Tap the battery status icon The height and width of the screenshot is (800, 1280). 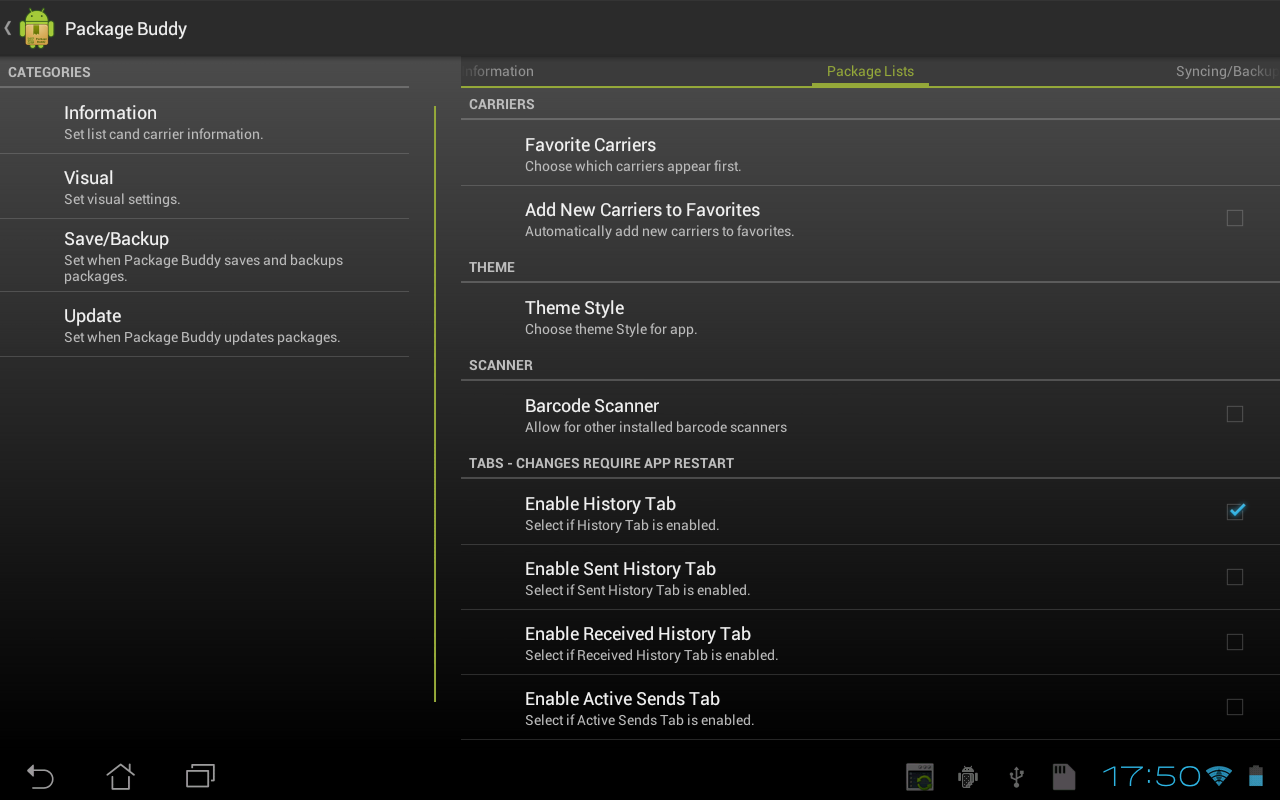[x=1255, y=776]
